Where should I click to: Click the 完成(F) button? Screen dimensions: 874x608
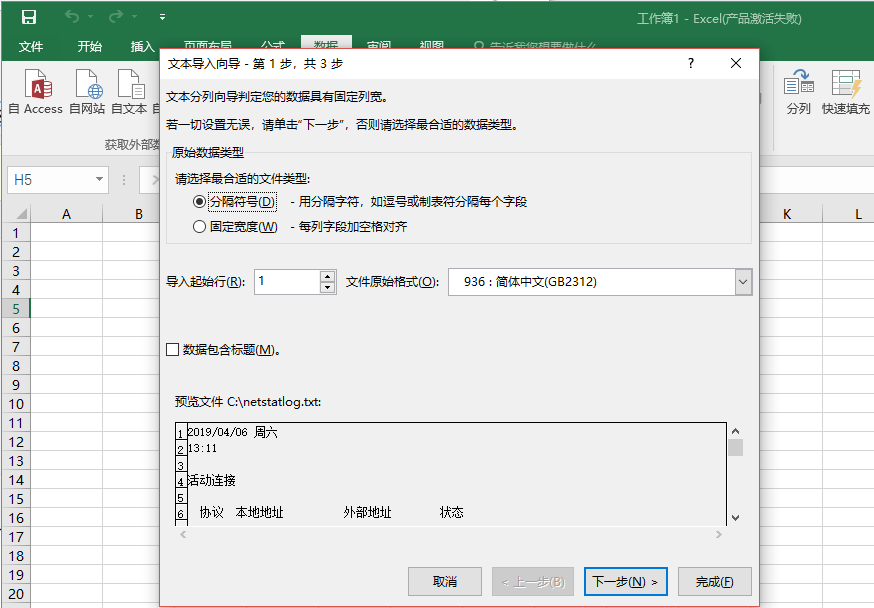715,582
